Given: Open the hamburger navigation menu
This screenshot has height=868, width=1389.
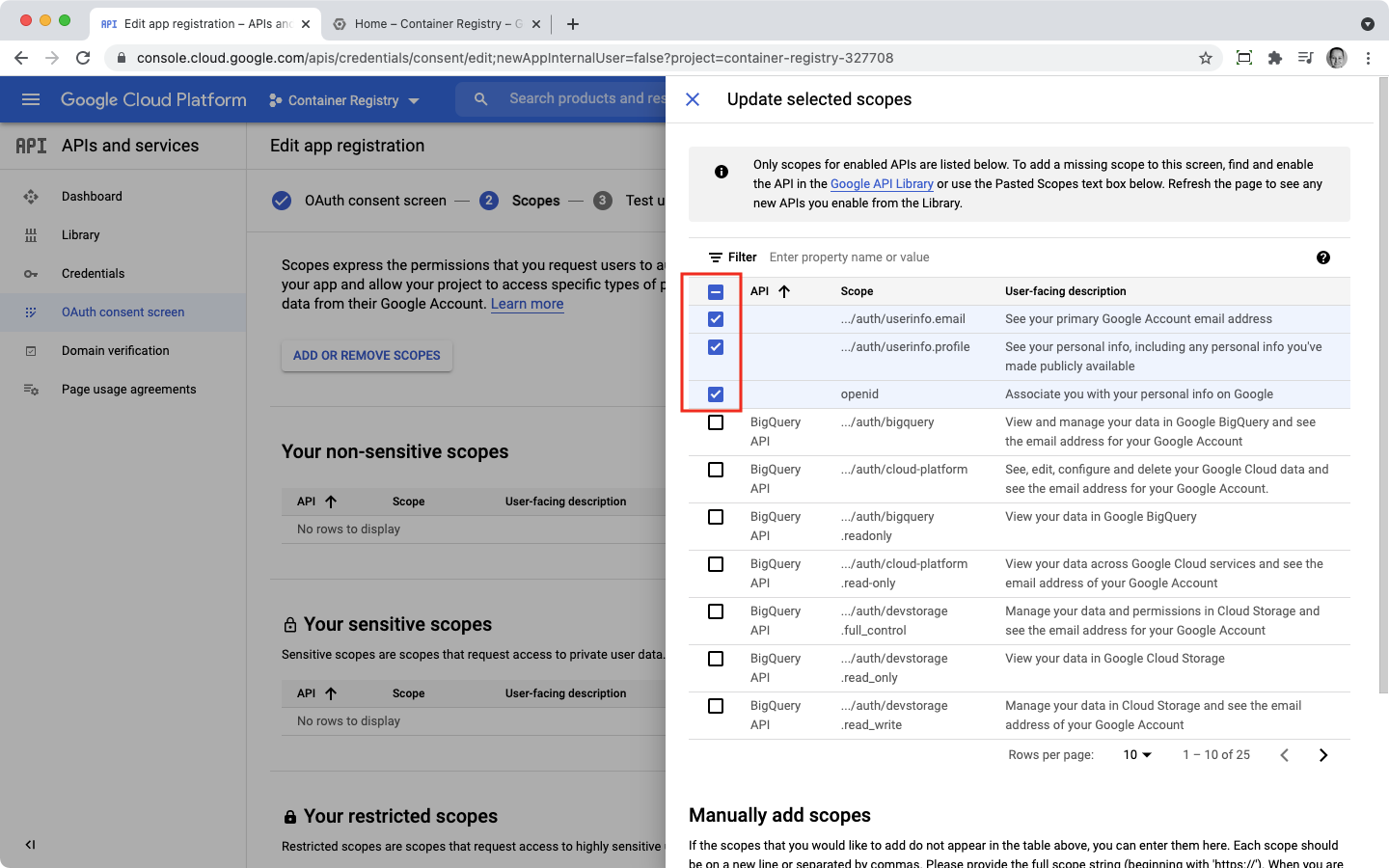Looking at the screenshot, I should [31, 99].
